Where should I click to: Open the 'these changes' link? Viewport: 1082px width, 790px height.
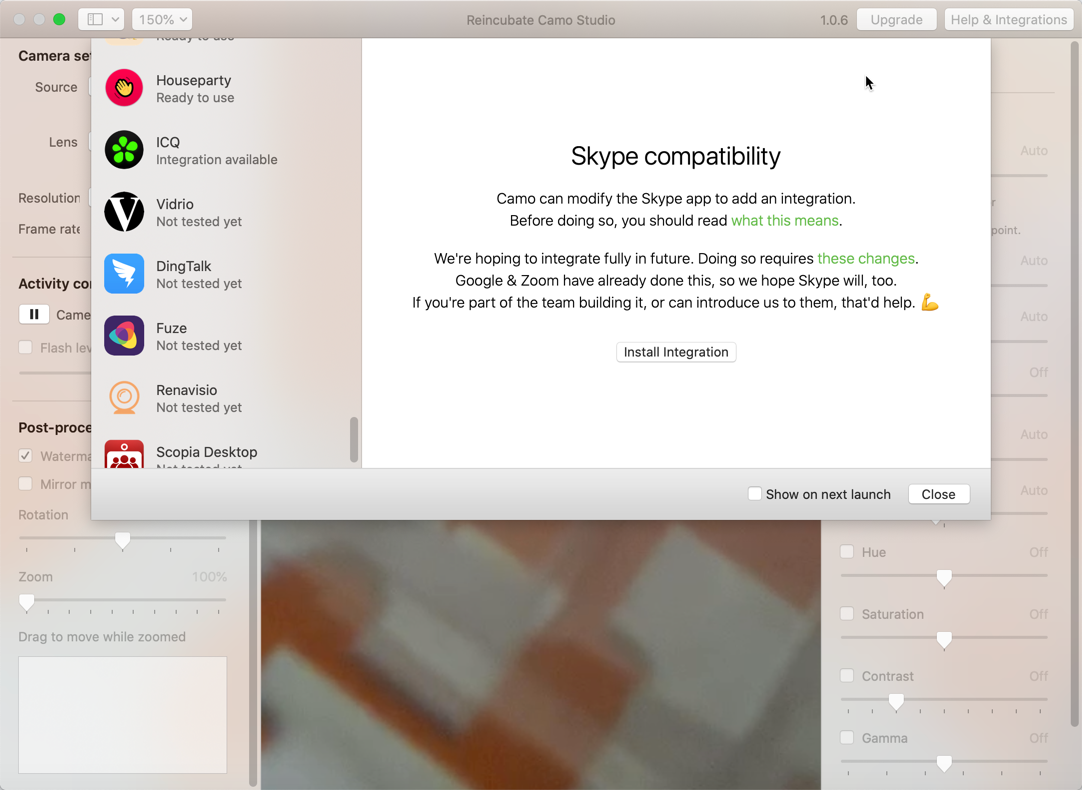[x=866, y=259]
